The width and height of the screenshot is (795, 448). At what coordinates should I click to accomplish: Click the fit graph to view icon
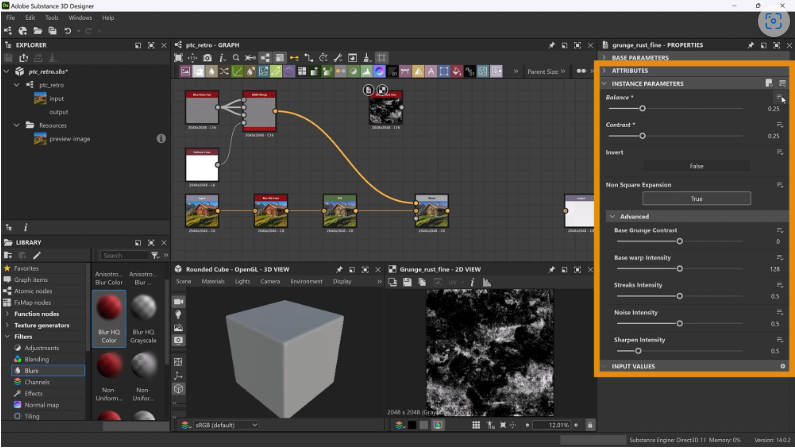click(x=178, y=58)
